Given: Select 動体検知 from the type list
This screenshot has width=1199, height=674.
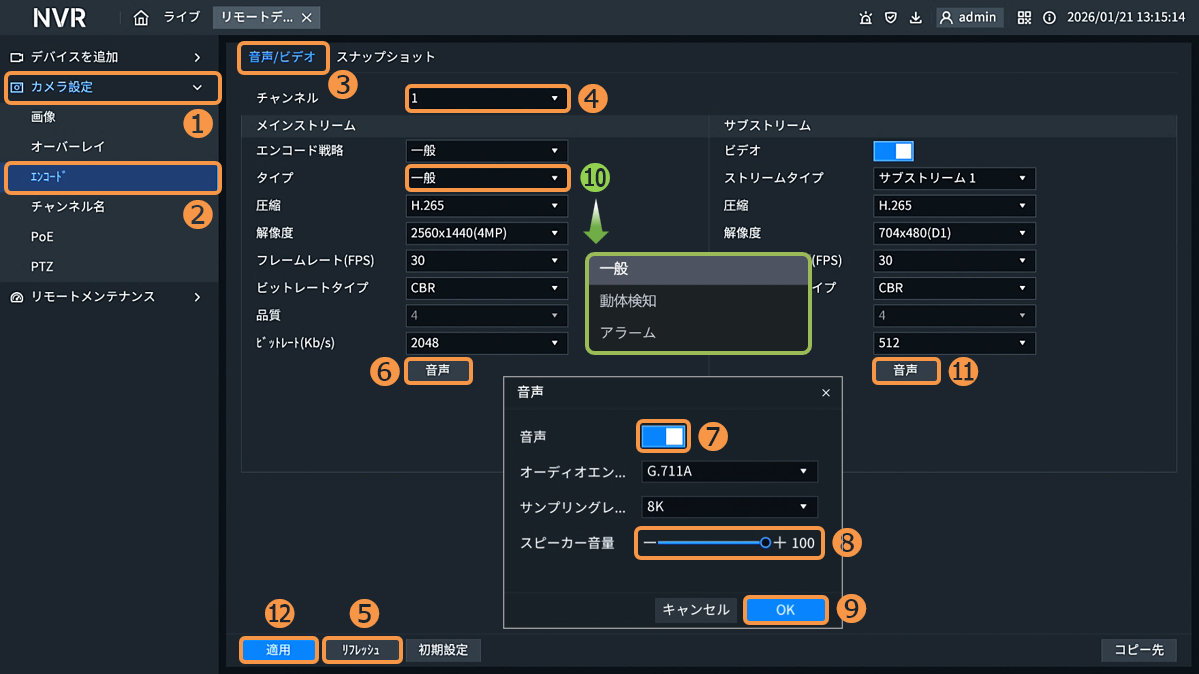Looking at the screenshot, I should click(628, 300).
